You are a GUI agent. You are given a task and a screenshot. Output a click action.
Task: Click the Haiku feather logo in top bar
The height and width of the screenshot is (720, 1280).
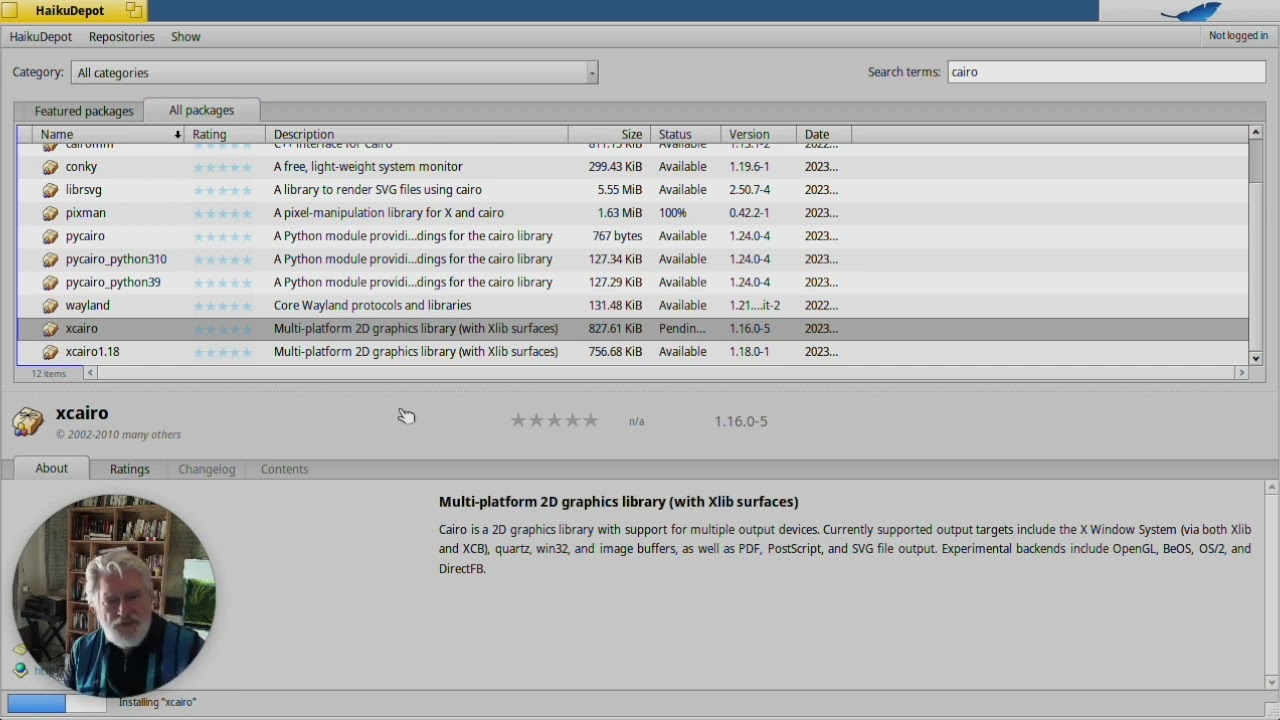pyautogui.click(x=1192, y=11)
